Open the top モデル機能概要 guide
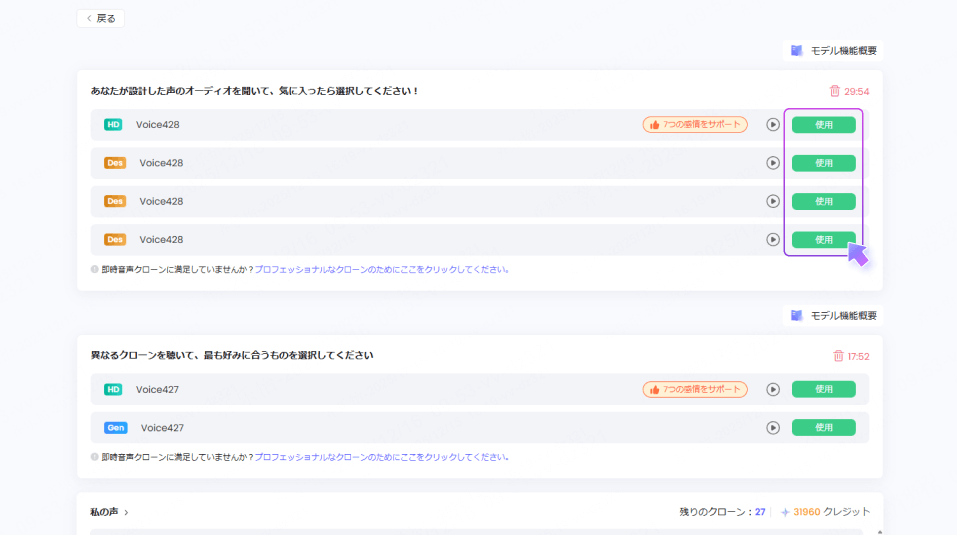 coord(832,51)
